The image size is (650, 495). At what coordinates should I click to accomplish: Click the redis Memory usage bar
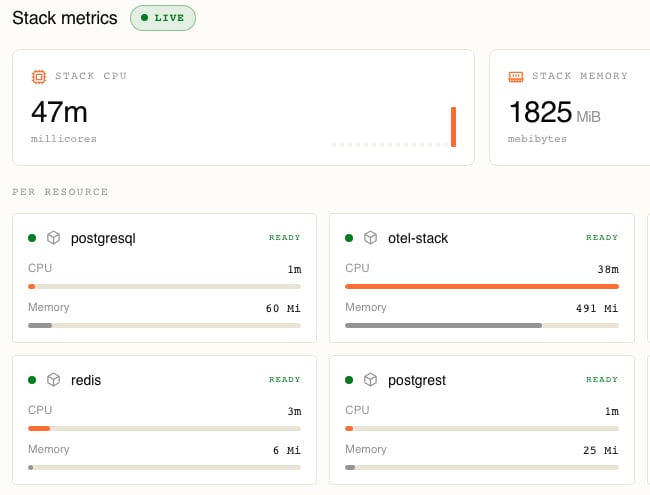[164, 467]
